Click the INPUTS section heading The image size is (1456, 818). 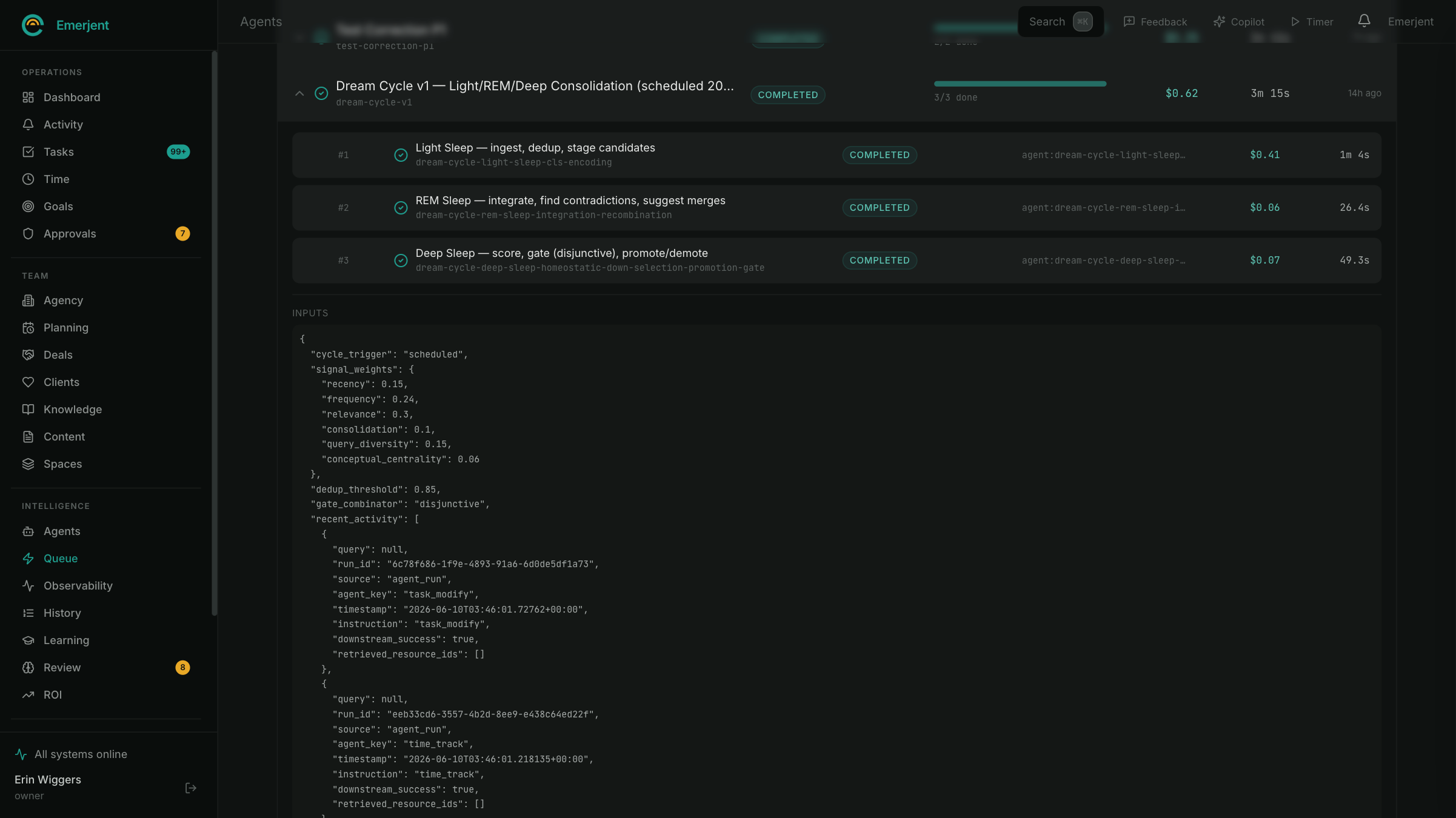point(310,313)
